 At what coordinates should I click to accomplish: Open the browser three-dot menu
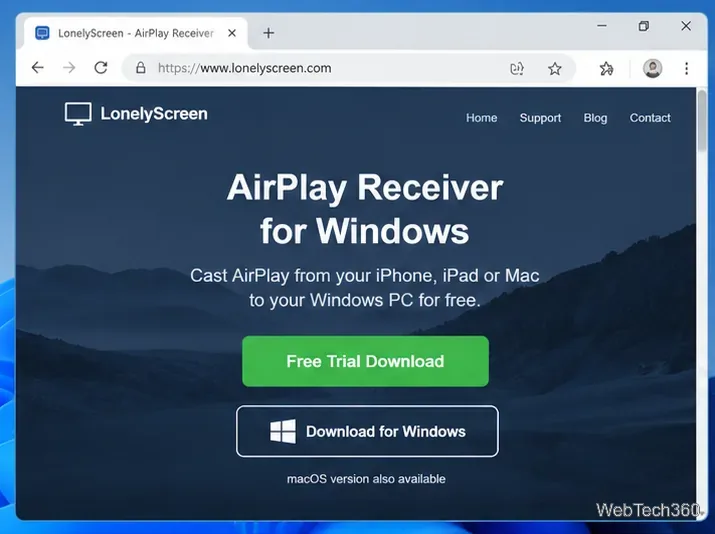[x=686, y=68]
